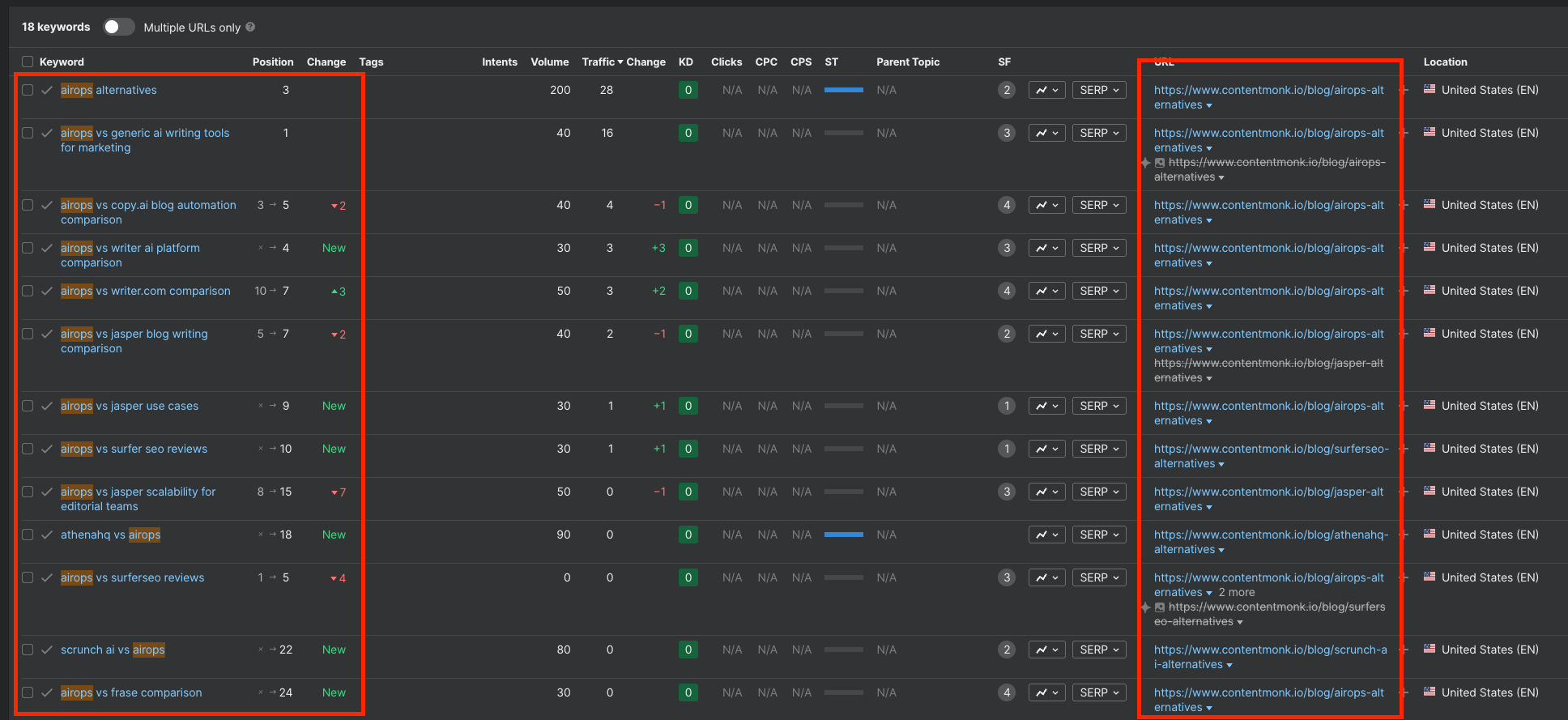Open chart for airops vs jasper blog writing

point(1046,334)
